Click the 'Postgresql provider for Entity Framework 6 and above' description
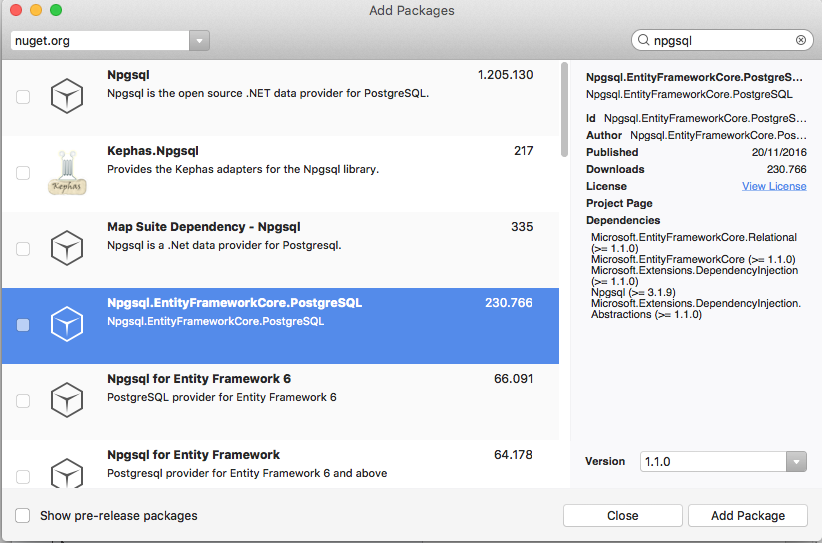822x543 pixels. click(x=247, y=473)
